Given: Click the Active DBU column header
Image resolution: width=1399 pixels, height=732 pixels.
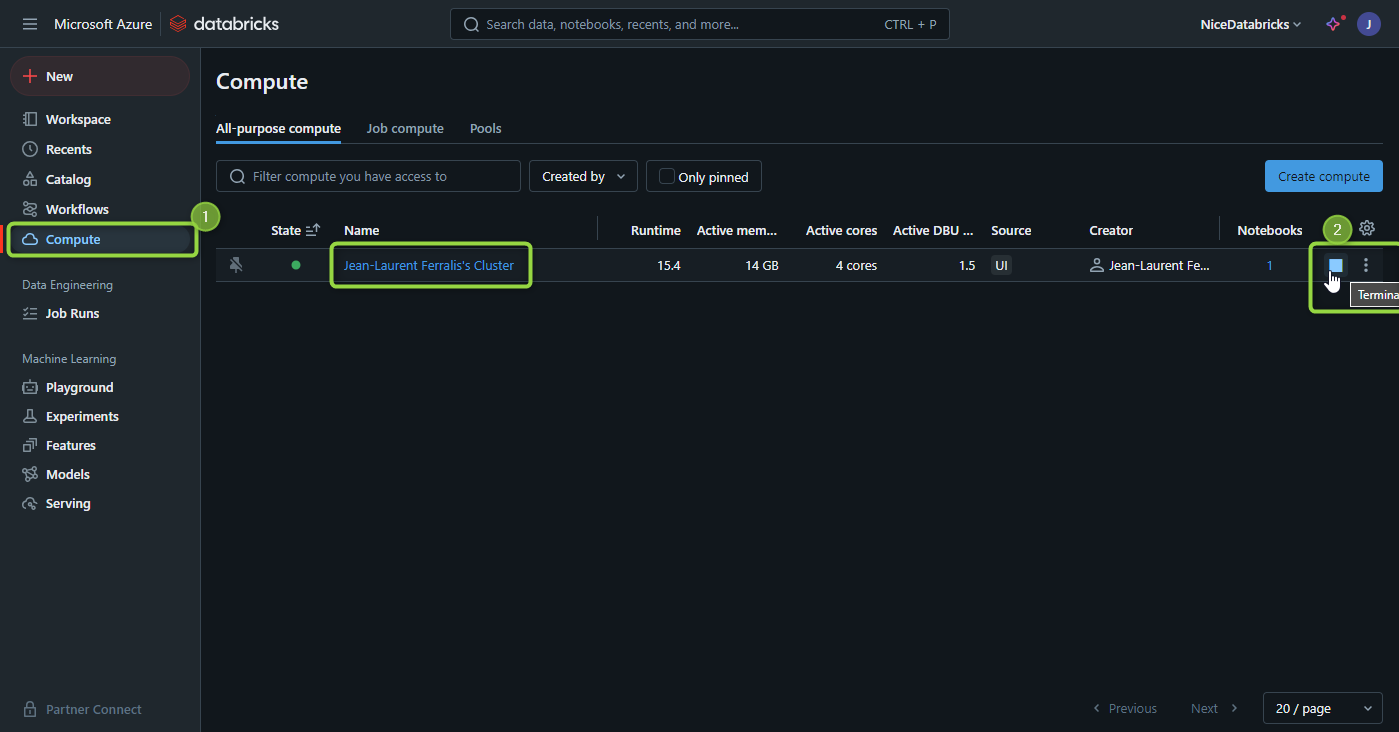Looking at the screenshot, I should [933, 230].
